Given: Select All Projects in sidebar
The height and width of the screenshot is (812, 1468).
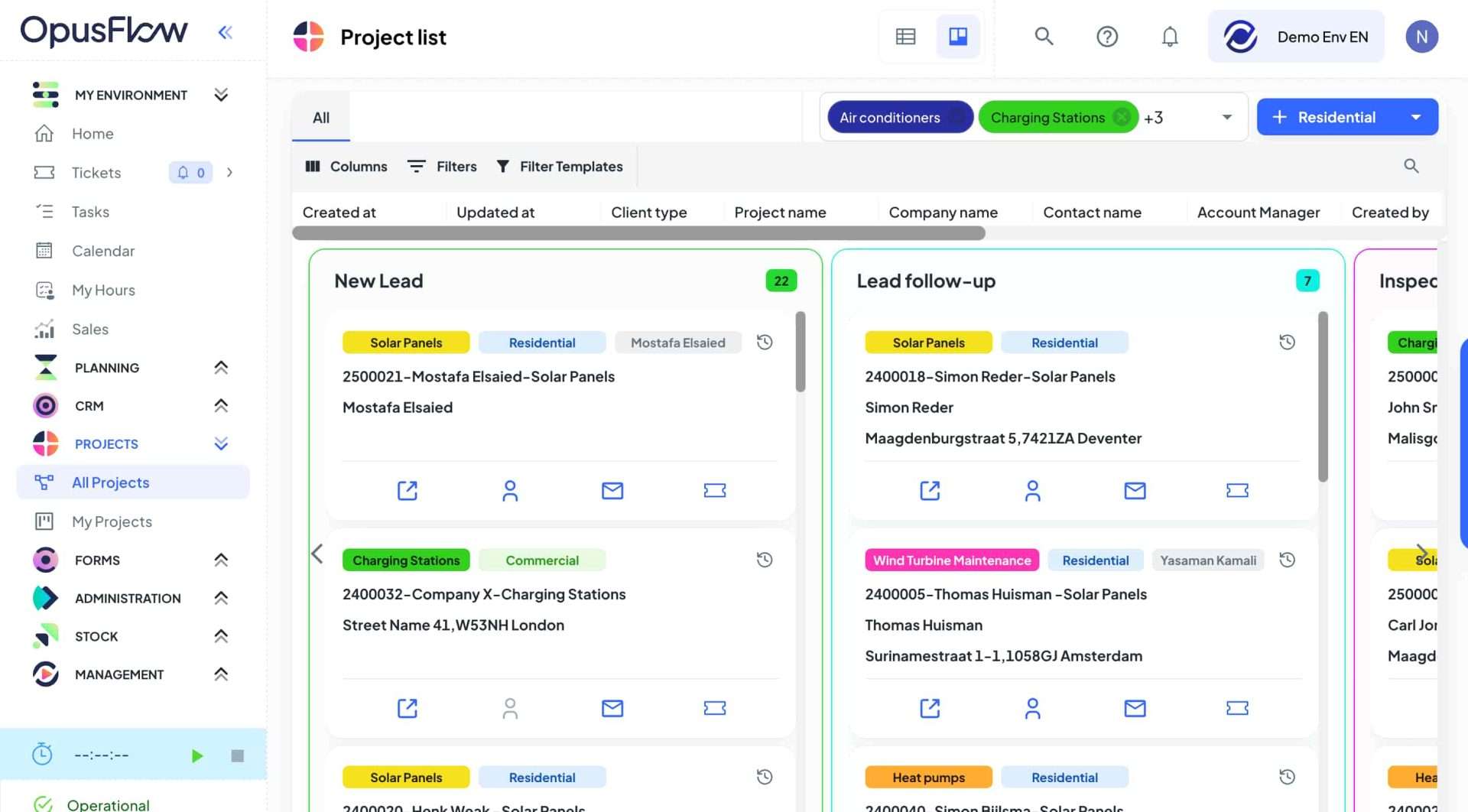Looking at the screenshot, I should (x=133, y=482).
